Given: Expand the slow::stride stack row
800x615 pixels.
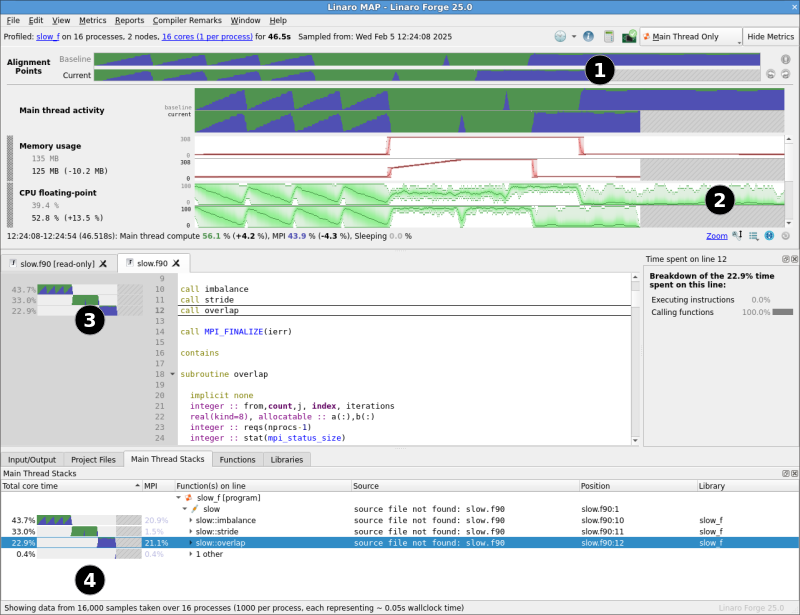Looking at the screenshot, I should 191,531.
